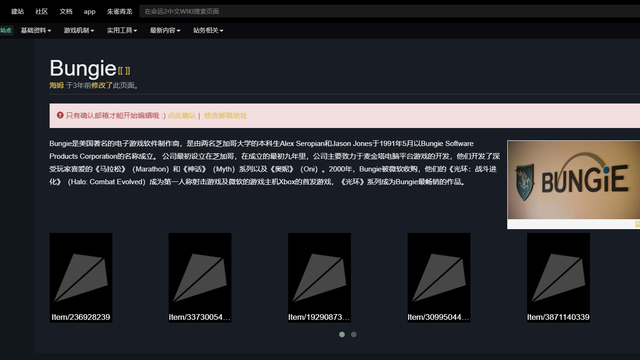Open the Item/33730054… placeholder card
The image size is (640, 360).
pyautogui.click(x=200, y=278)
